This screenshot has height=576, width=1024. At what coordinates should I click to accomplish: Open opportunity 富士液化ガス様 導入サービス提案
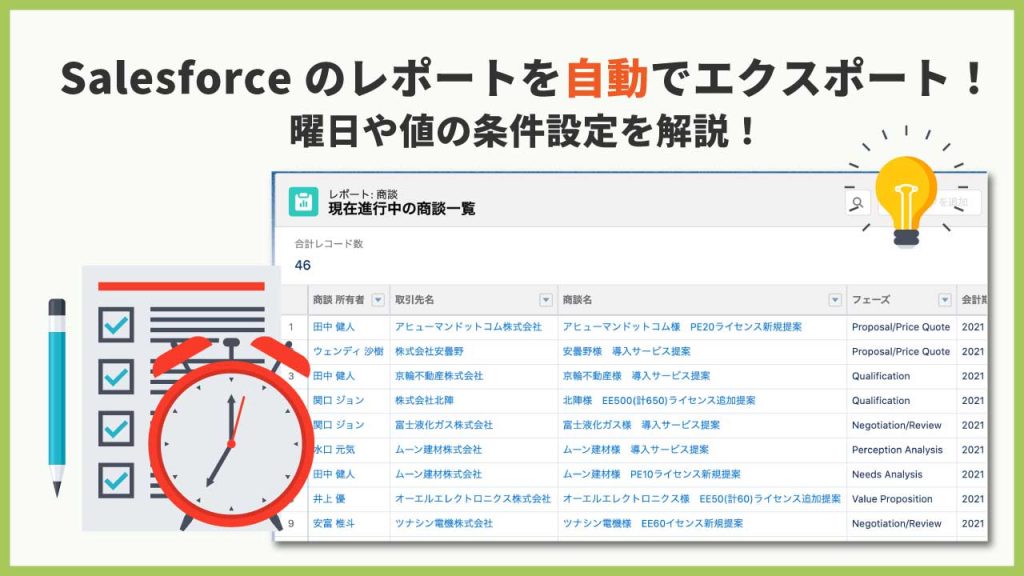641,425
